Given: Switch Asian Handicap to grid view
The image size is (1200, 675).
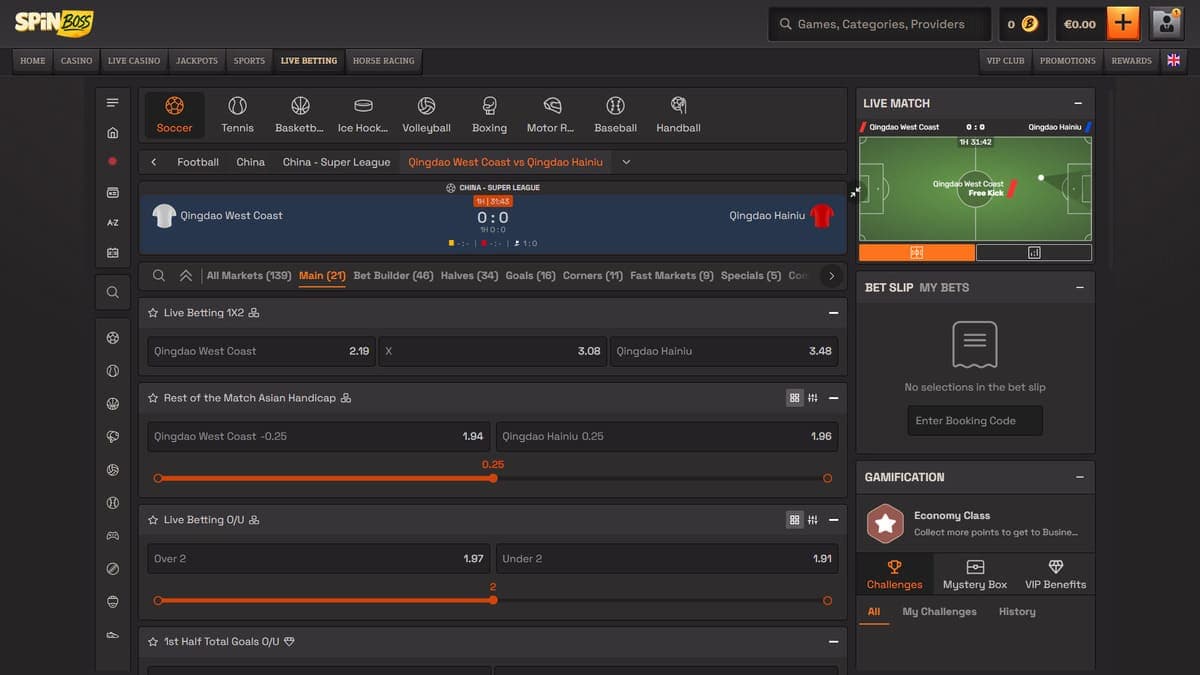Looking at the screenshot, I should click(795, 398).
